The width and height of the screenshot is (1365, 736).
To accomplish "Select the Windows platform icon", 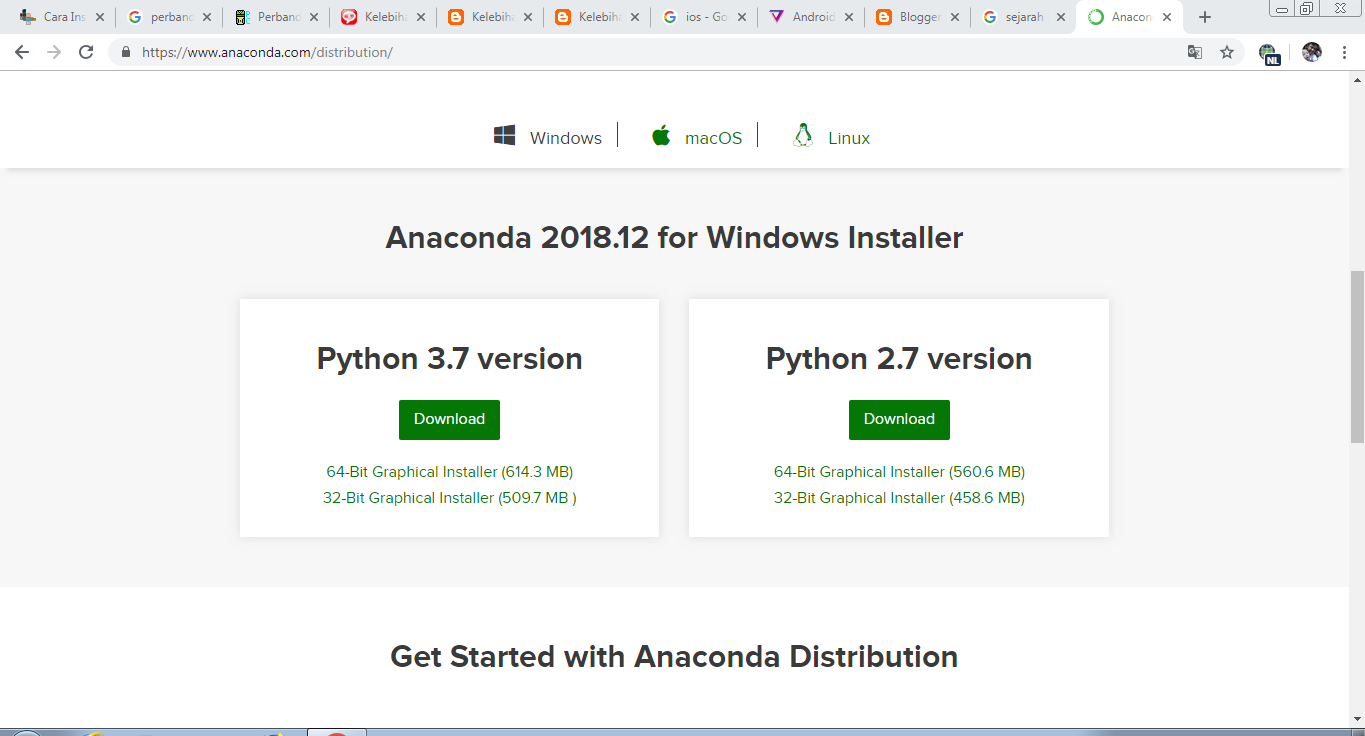I will [x=505, y=136].
